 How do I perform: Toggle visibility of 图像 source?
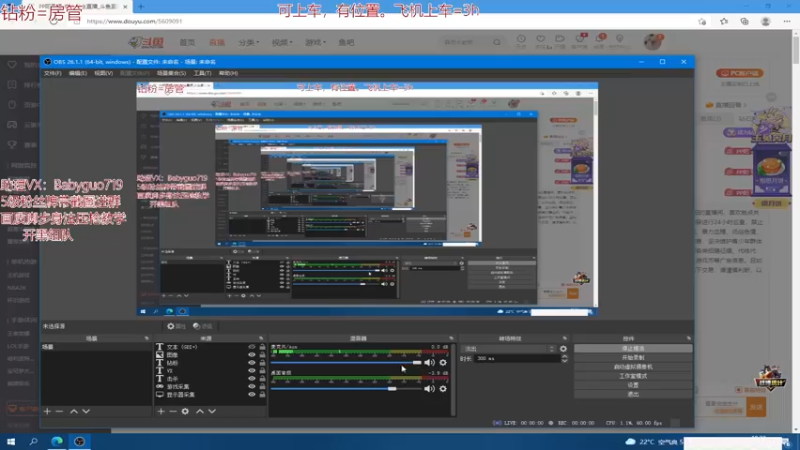coord(252,355)
